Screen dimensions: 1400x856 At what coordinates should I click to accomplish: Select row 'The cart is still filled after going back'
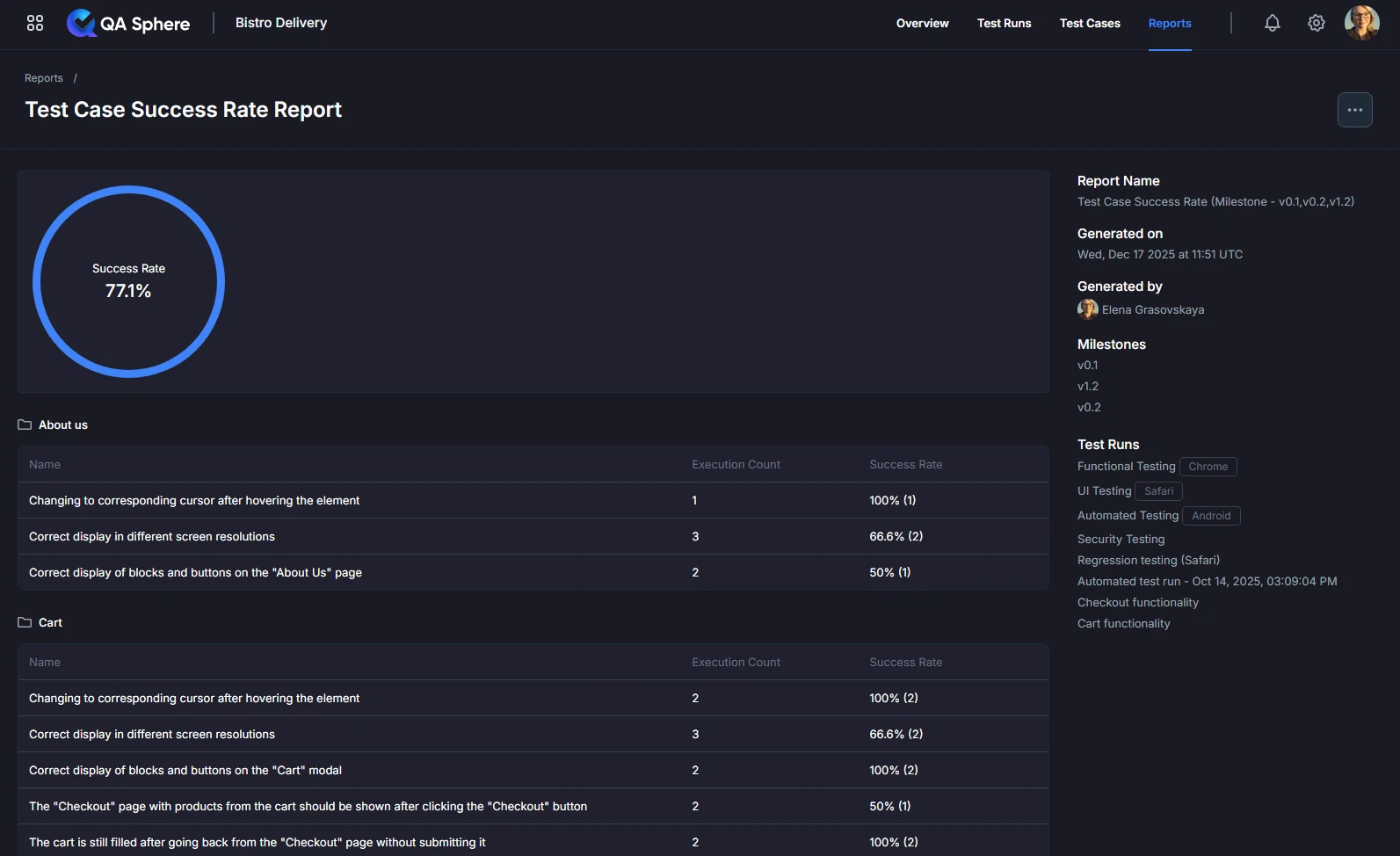[x=533, y=842]
